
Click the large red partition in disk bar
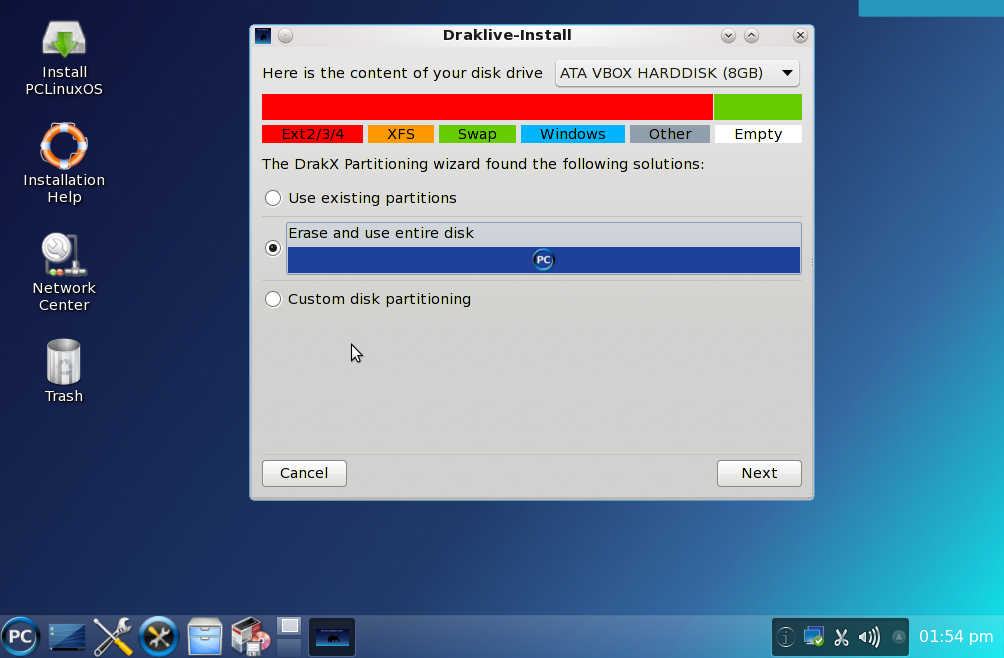click(x=487, y=107)
